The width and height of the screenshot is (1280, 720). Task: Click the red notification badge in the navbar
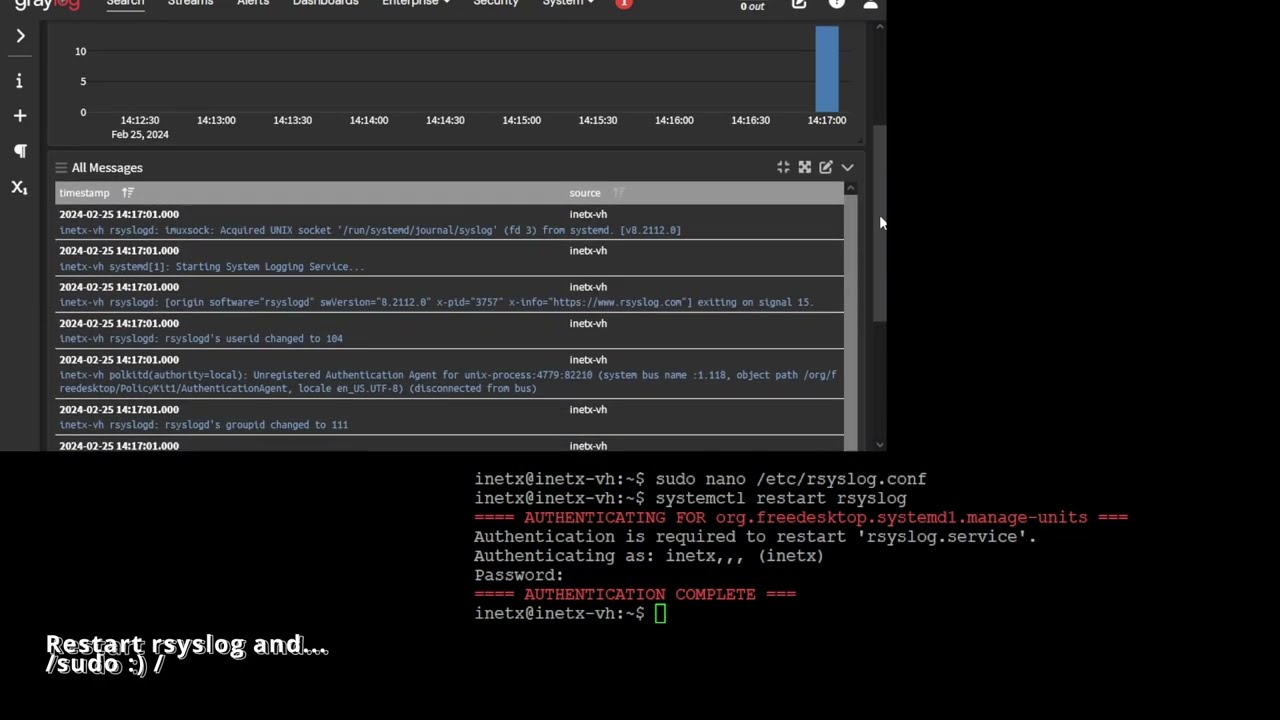point(624,4)
